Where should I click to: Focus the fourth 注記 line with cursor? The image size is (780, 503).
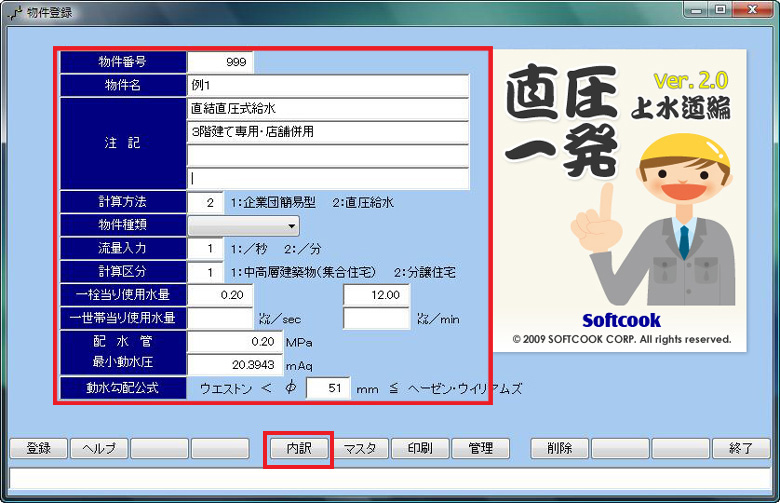coord(328,179)
